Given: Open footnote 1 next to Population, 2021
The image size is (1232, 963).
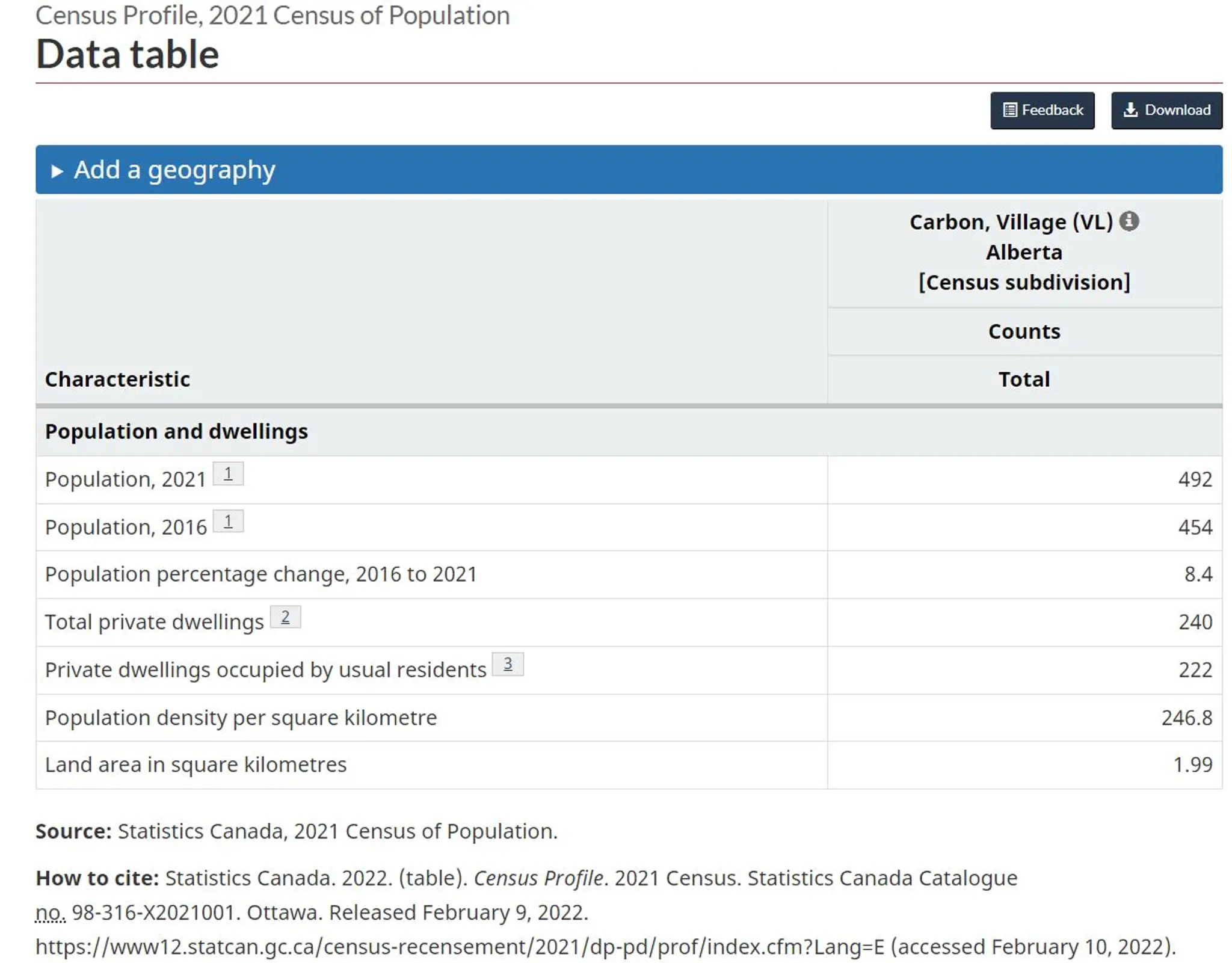Looking at the screenshot, I should coord(228,474).
